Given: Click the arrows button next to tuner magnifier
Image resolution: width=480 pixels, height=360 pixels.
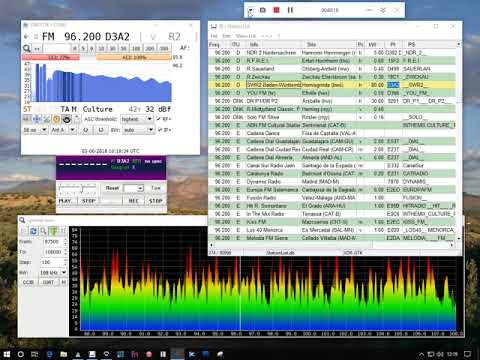Looking at the screenshot, I should (x=37, y=49).
